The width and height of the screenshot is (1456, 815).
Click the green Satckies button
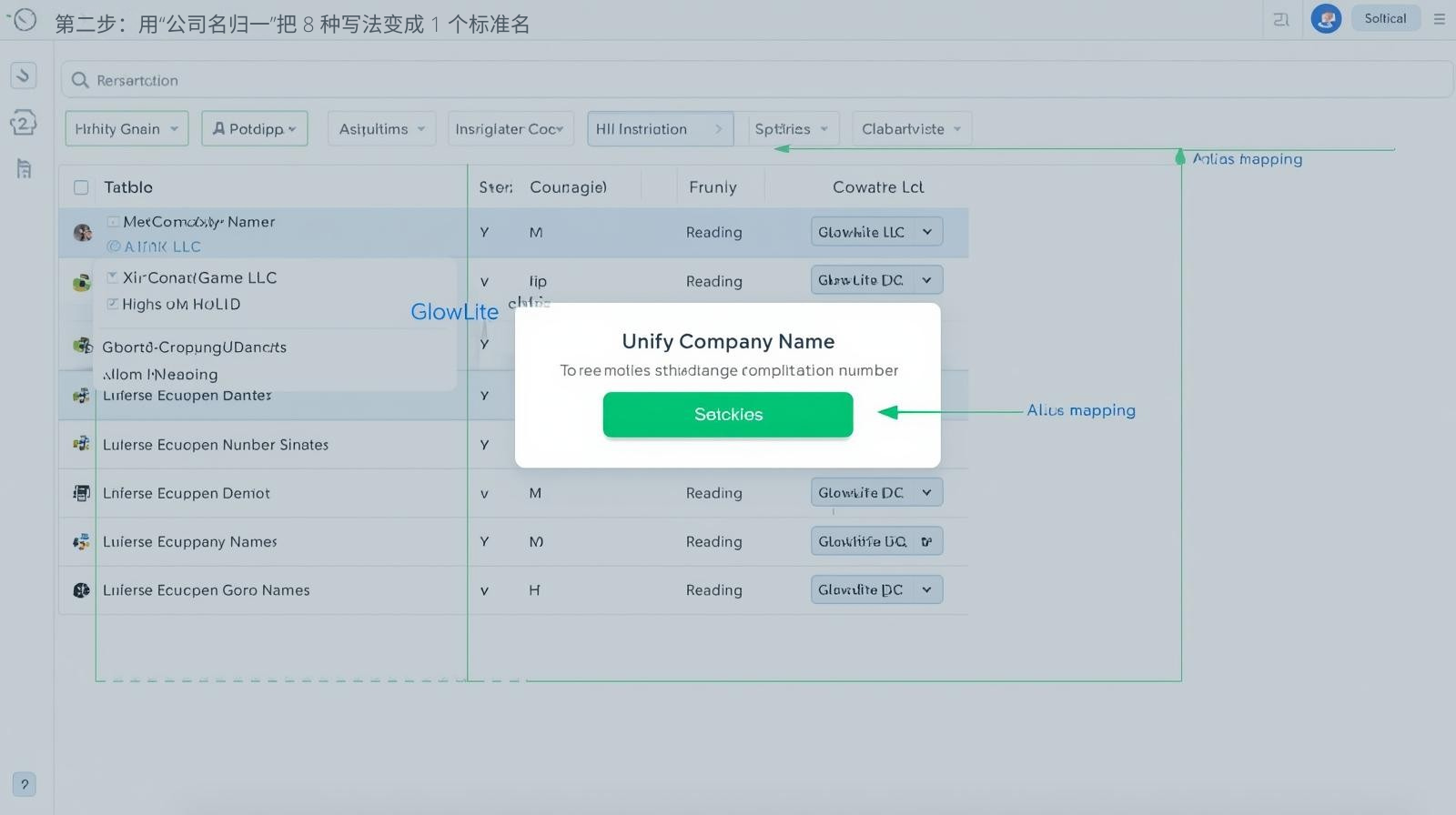[x=727, y=415]
